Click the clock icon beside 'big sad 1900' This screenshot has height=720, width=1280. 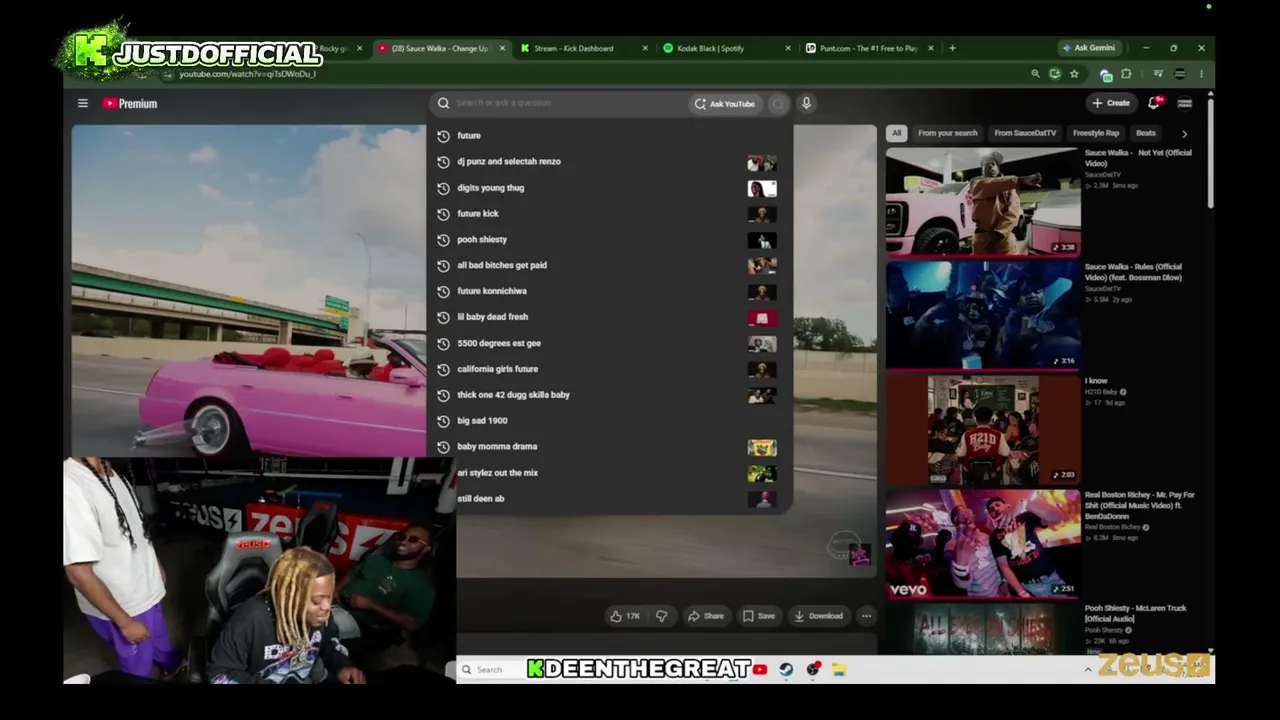tap(443, 421)
